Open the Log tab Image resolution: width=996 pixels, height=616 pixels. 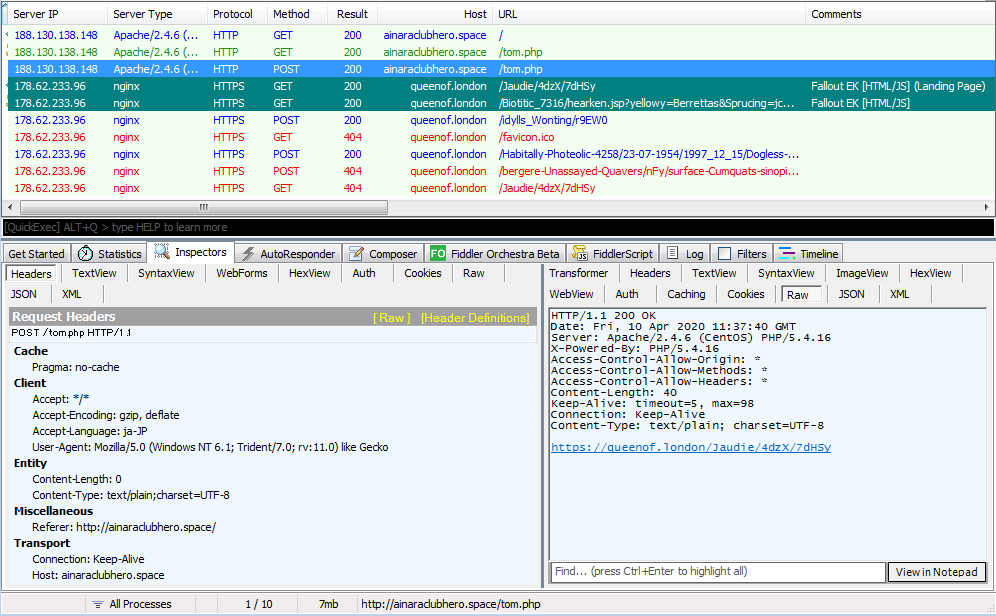[685, 253]
